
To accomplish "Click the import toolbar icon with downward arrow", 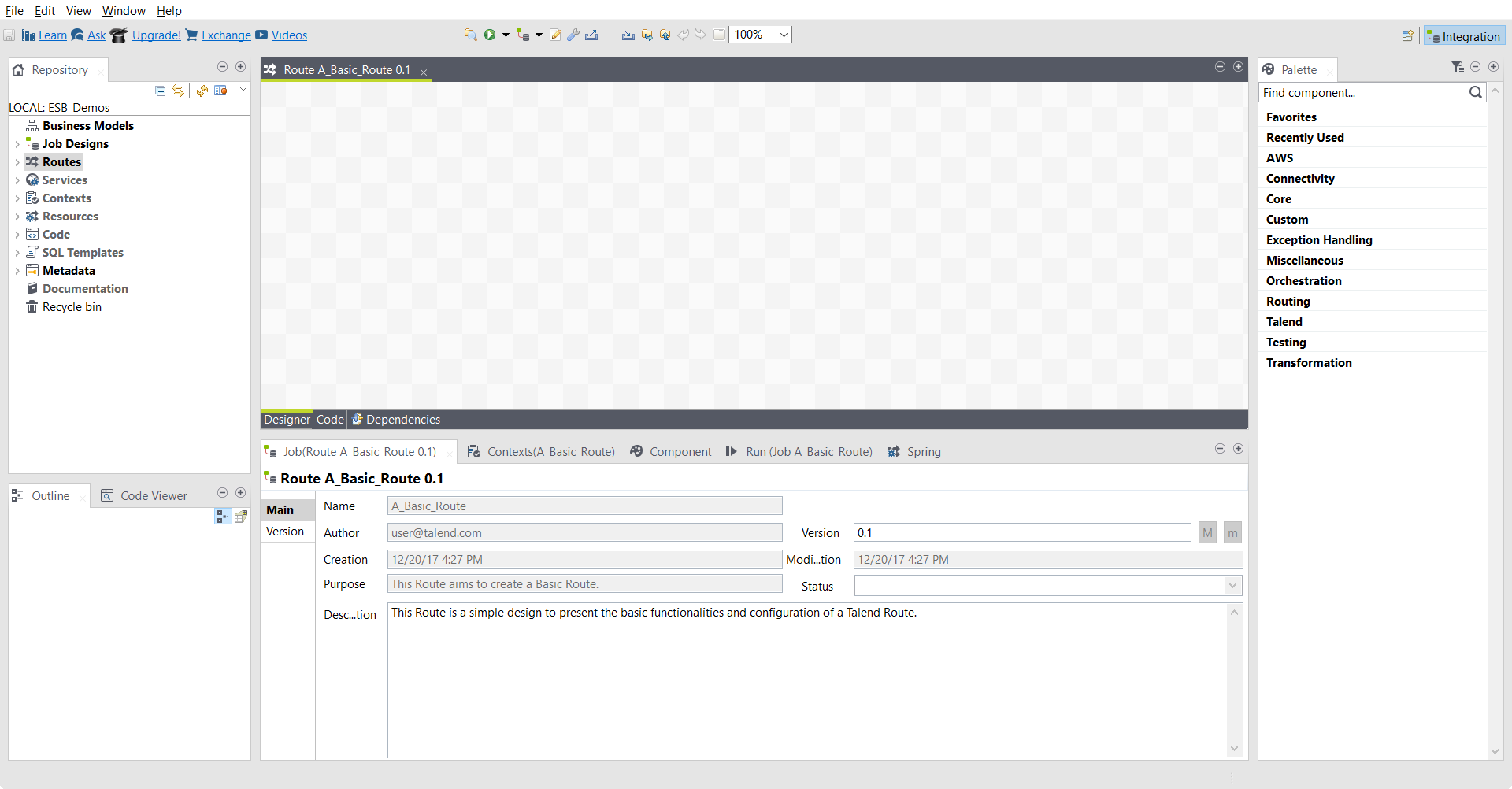I will click(628, 35).
